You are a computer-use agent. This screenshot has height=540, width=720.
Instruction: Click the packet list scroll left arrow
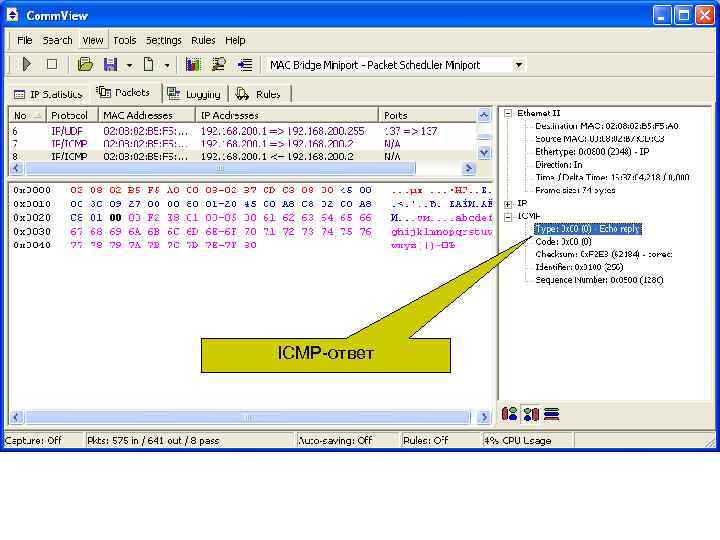pos(17,168)
